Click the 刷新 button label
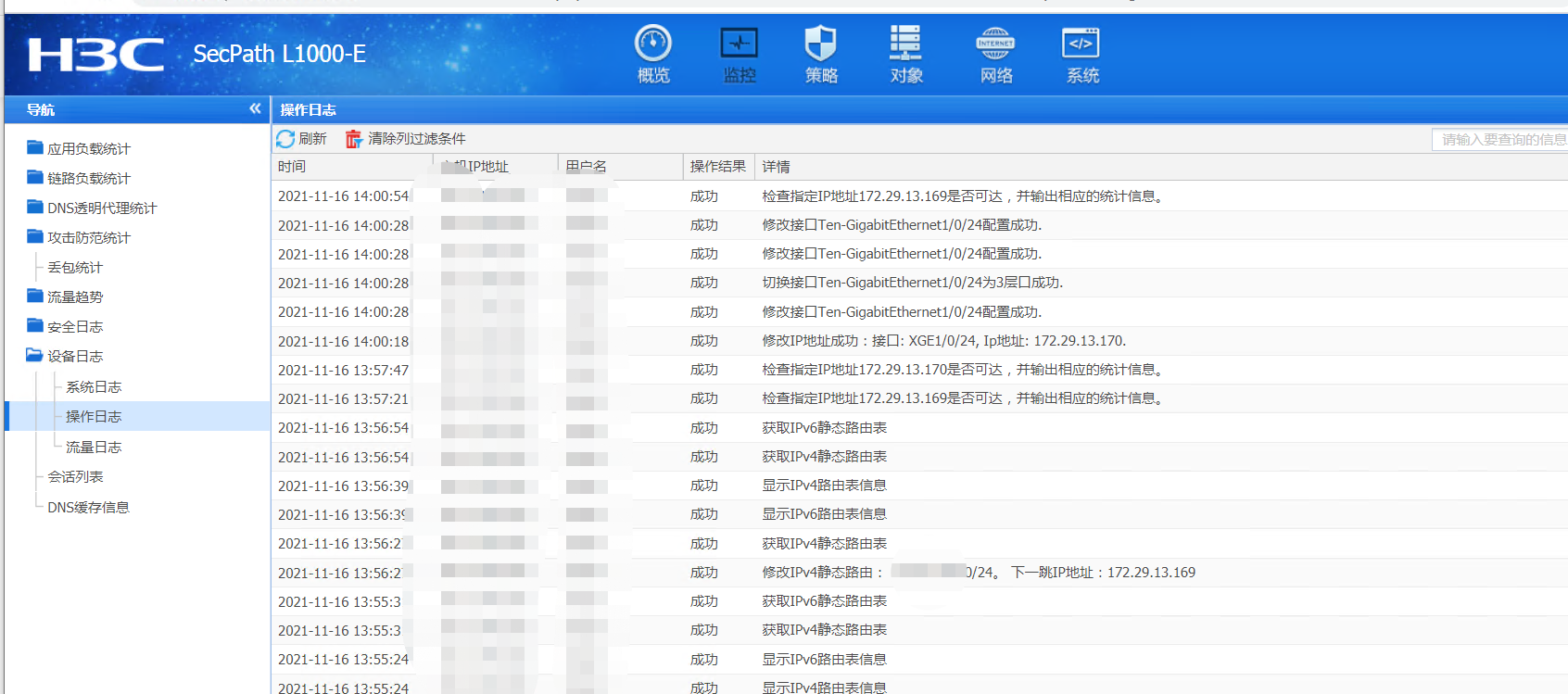The height and width of the screenshot is (694, 1568). pos(312,139)
